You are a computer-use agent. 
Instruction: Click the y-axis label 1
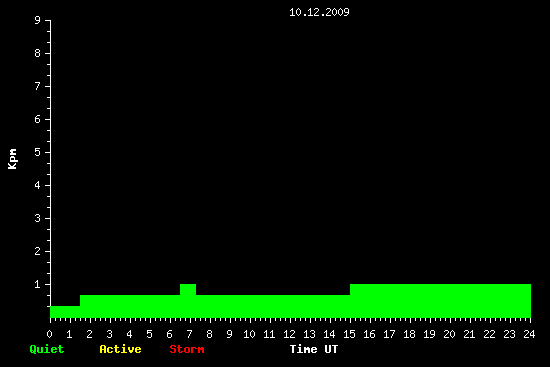click(38, 284)
